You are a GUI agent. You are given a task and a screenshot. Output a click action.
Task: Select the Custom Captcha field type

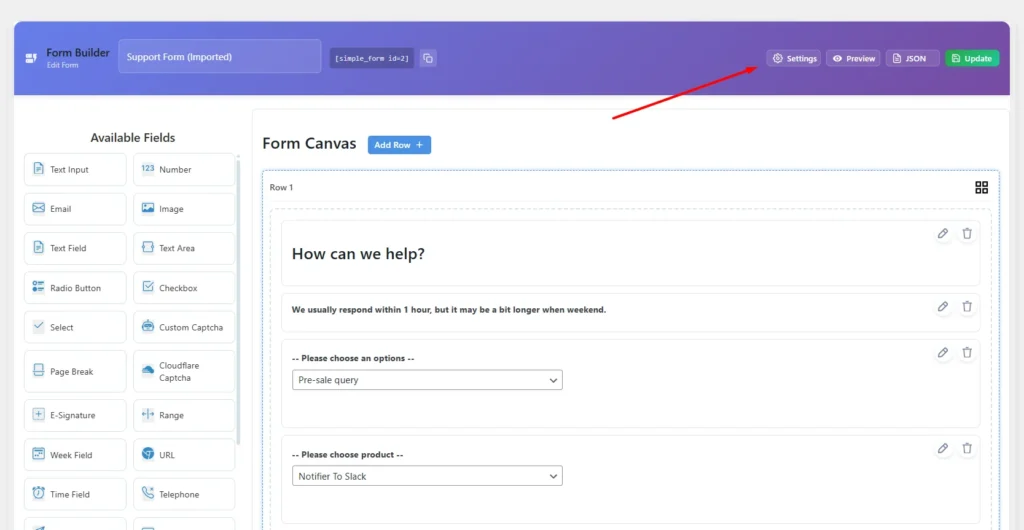tap(184, 327)
